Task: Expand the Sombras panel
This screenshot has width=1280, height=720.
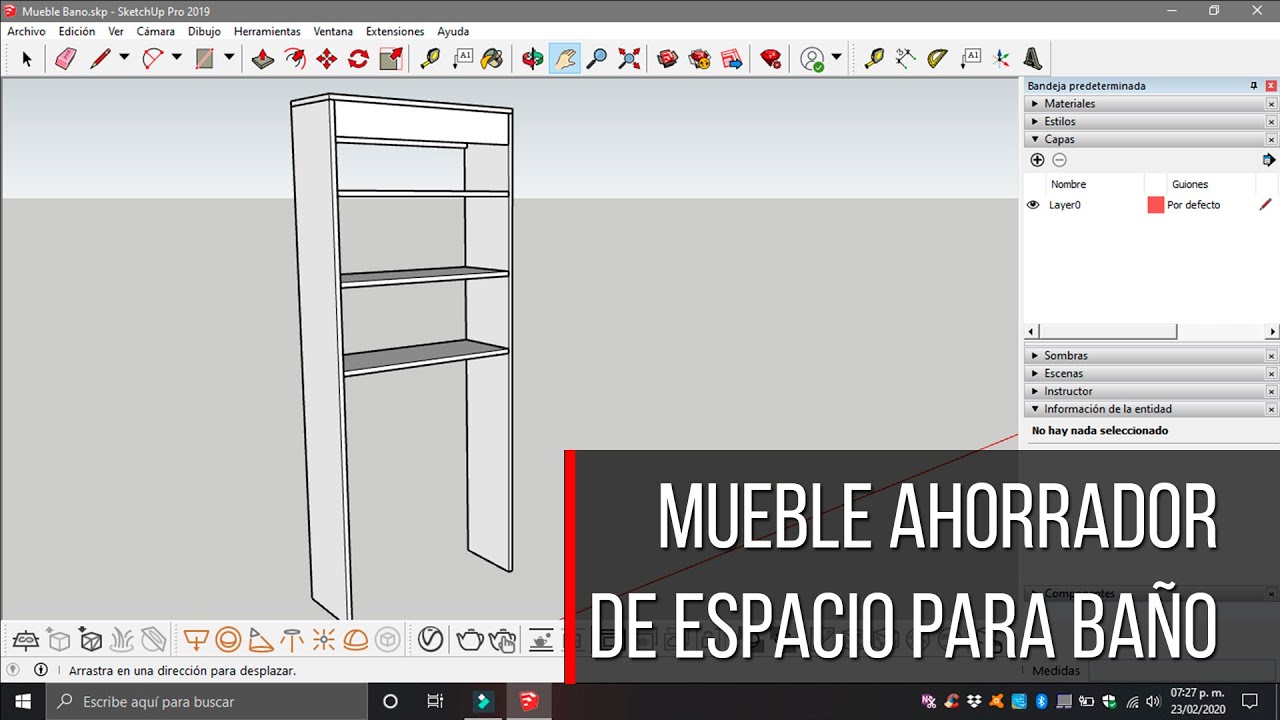Action: coord(1144,356)
